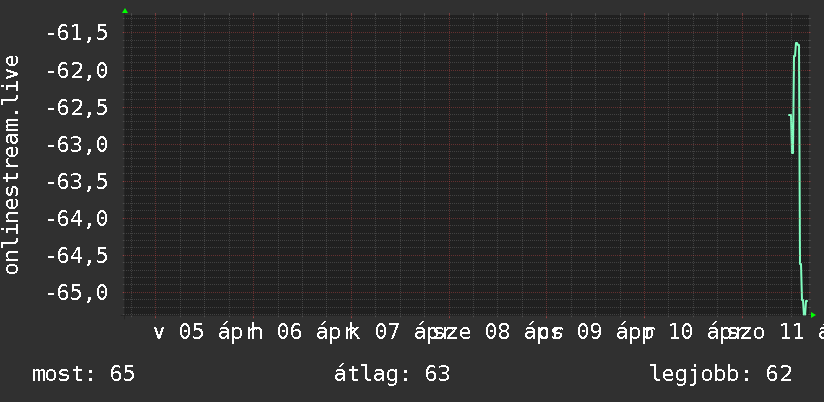
Task: Click the -65,0 Y-axis label
Action: pyautogui.click(x=76, y=292)
